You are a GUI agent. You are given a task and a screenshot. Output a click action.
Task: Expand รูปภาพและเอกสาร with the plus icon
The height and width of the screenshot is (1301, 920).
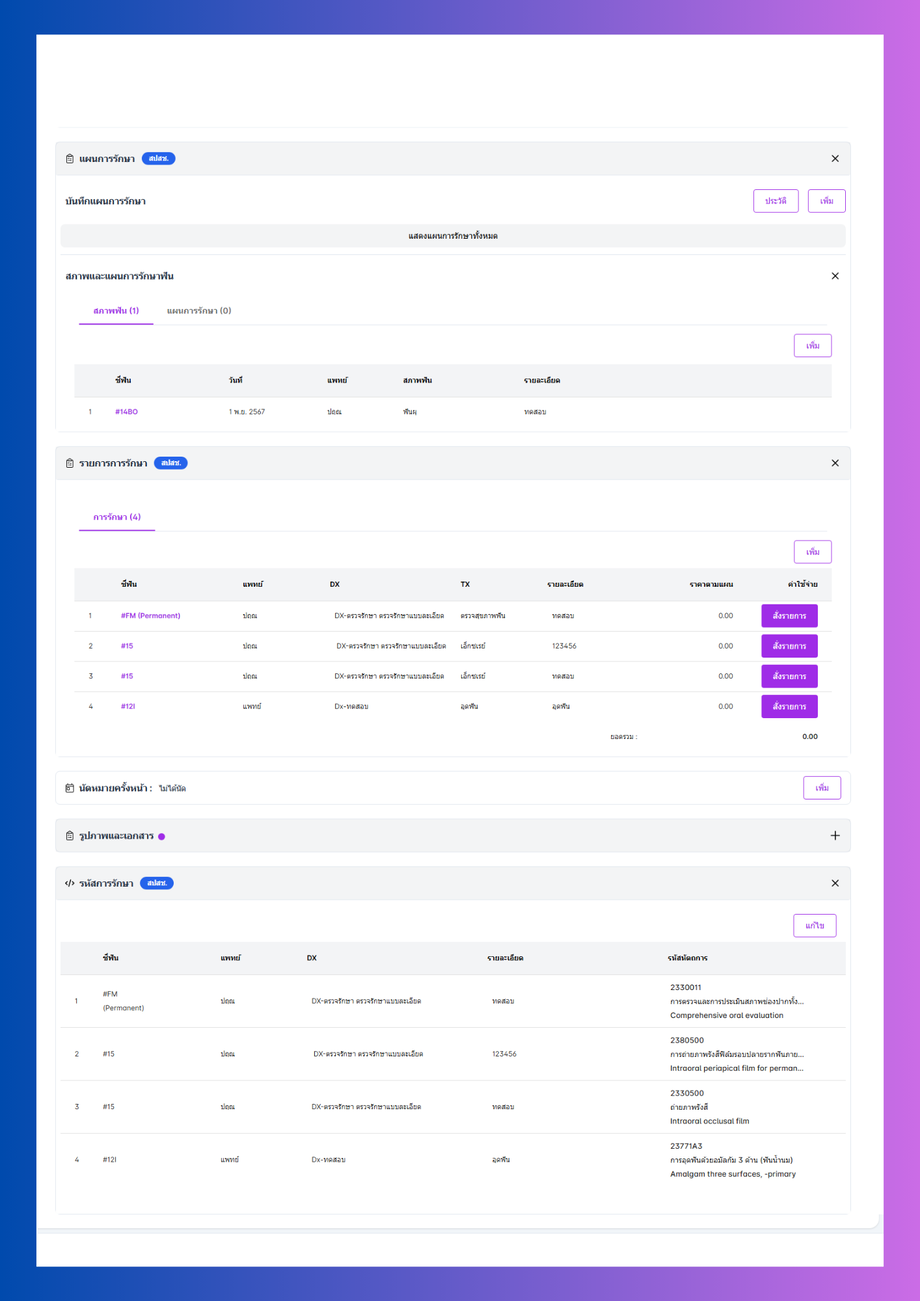835,836
